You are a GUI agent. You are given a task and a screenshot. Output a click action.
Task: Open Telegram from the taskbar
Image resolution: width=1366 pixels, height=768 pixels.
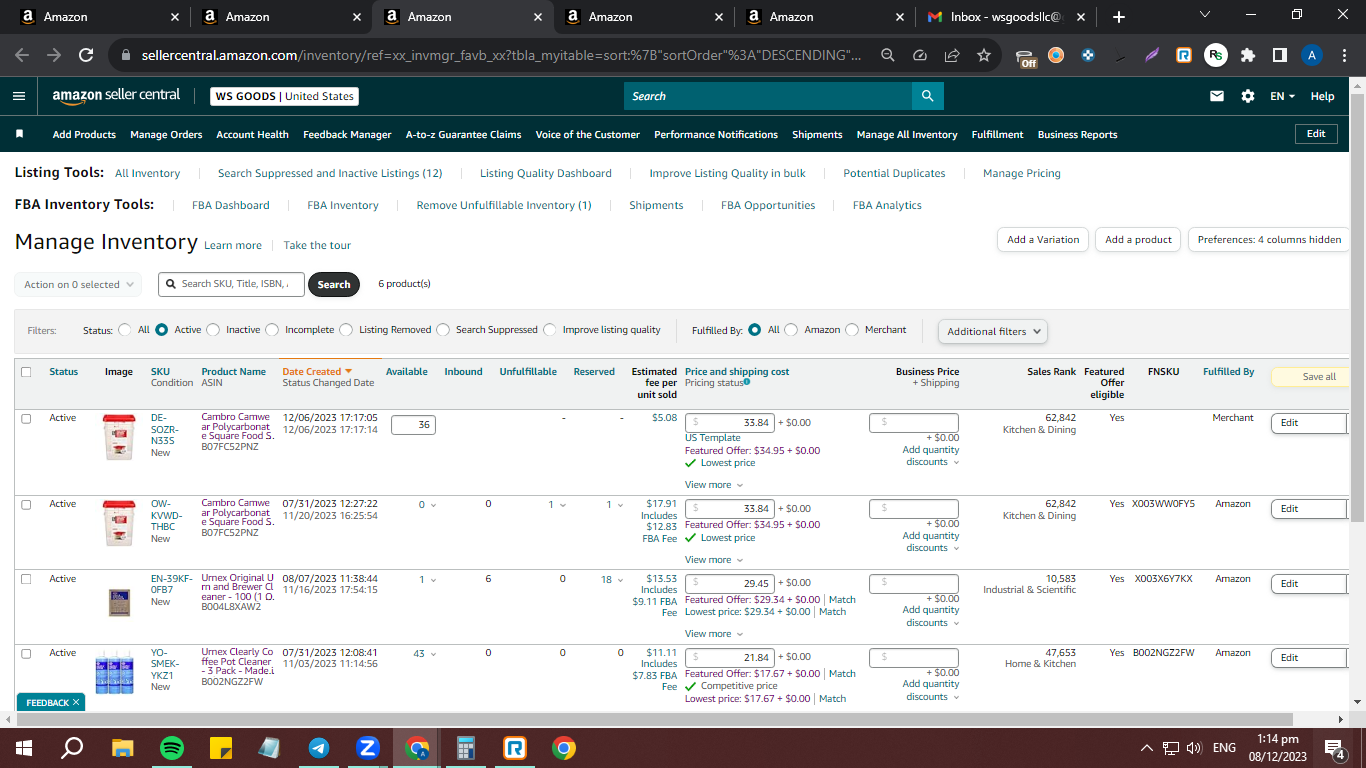coord(319,748)
